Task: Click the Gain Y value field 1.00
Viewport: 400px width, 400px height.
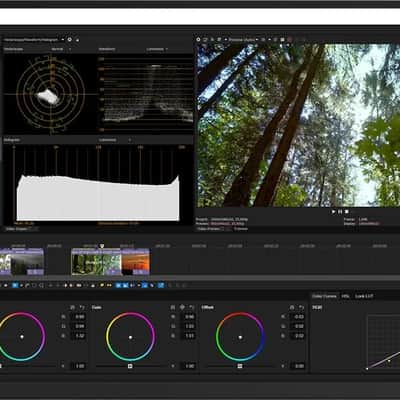Action: pos(189,366)
